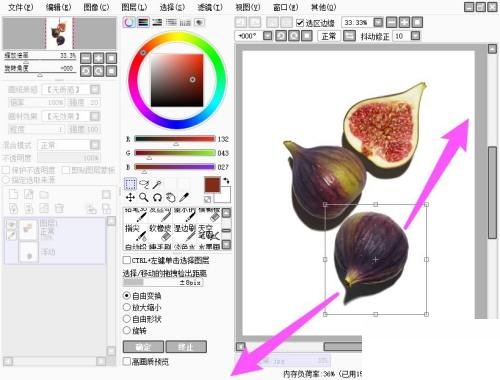This screenshot has height=380, width=500.
Task: Open the rotation angle dropdown
Action: pyautogui.click(x=268, y=36)
